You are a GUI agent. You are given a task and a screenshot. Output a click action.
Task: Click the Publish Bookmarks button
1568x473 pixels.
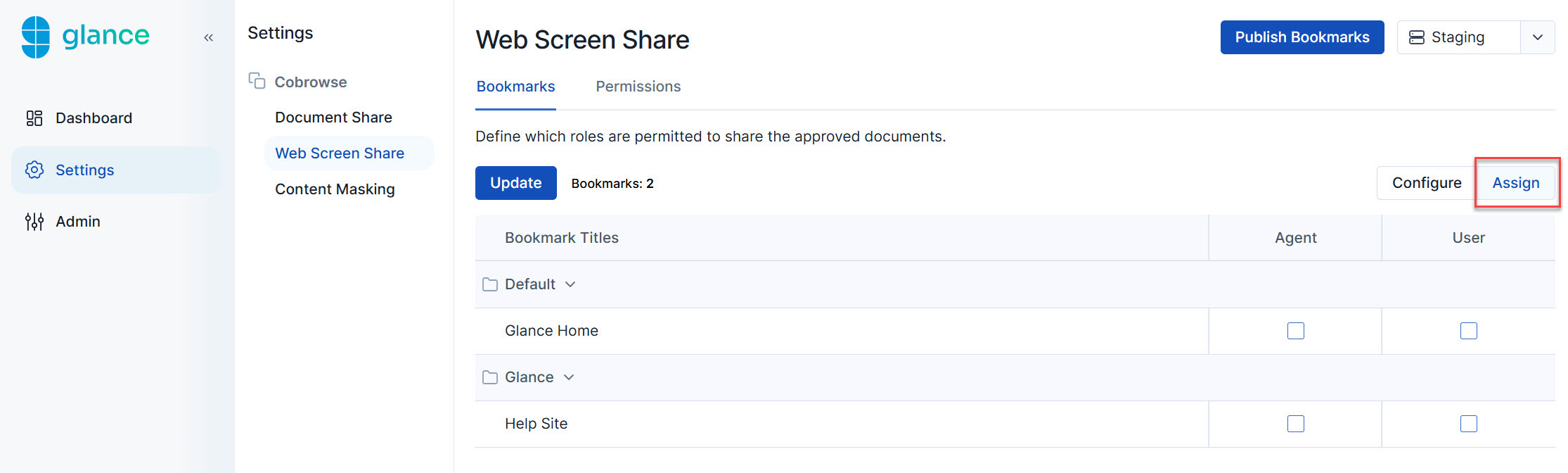[x=1302, y=37]
